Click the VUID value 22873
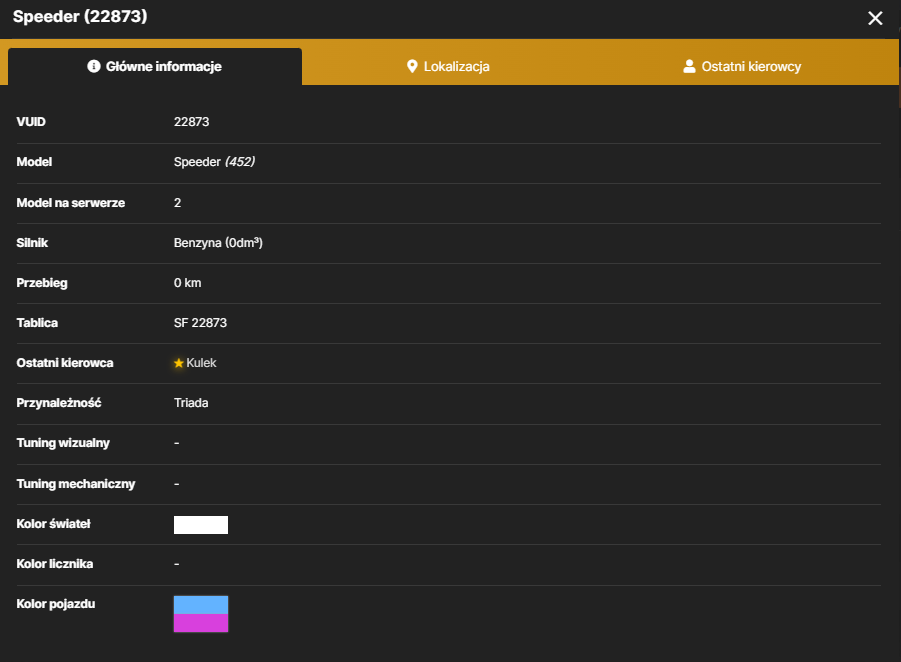901x662 pixels. [192, 122]
